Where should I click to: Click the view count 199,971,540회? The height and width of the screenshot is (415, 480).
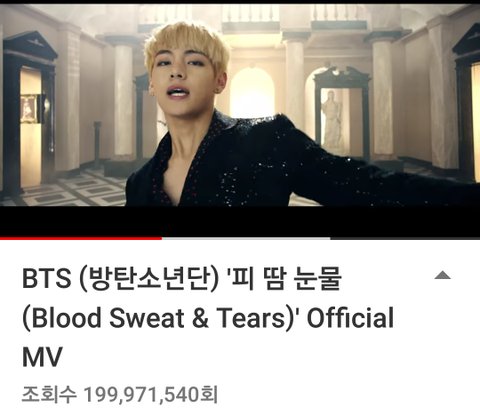(151, 394)
